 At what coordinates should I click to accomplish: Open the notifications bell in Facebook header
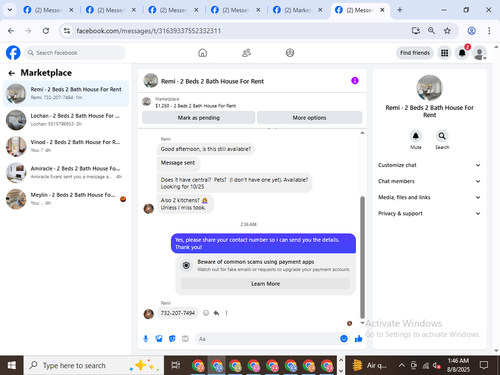[x=462, y=53]
